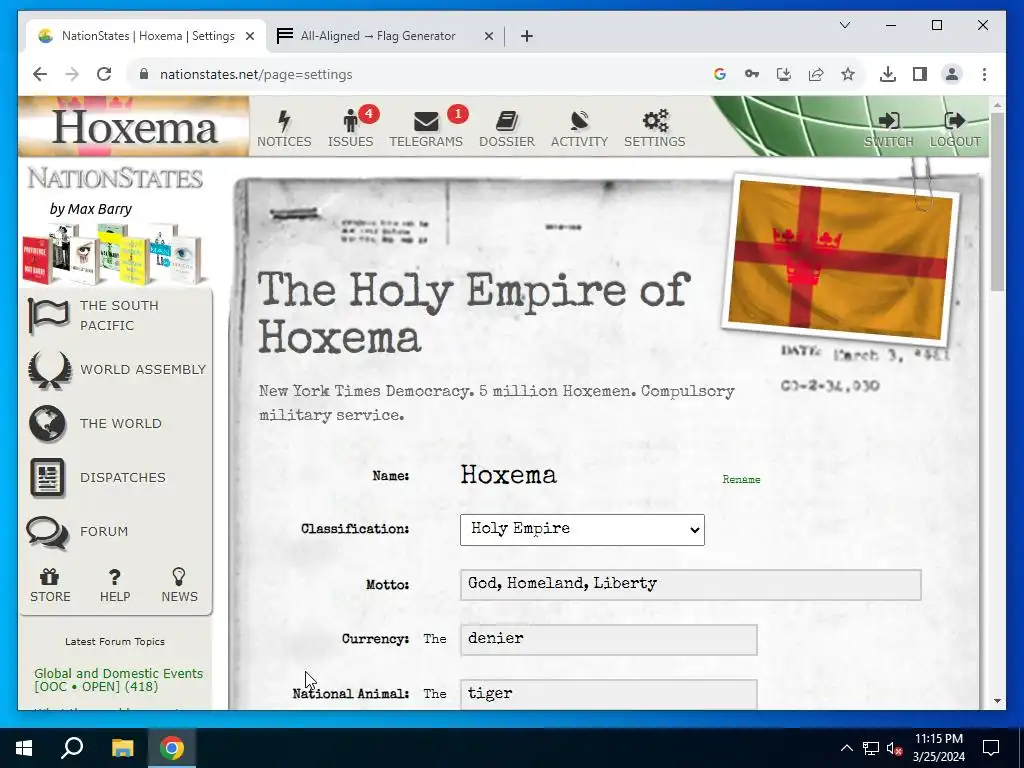Open the Chrome tab search chevron
Viewport: 1024px width, 768px height.
click(844, 25)
